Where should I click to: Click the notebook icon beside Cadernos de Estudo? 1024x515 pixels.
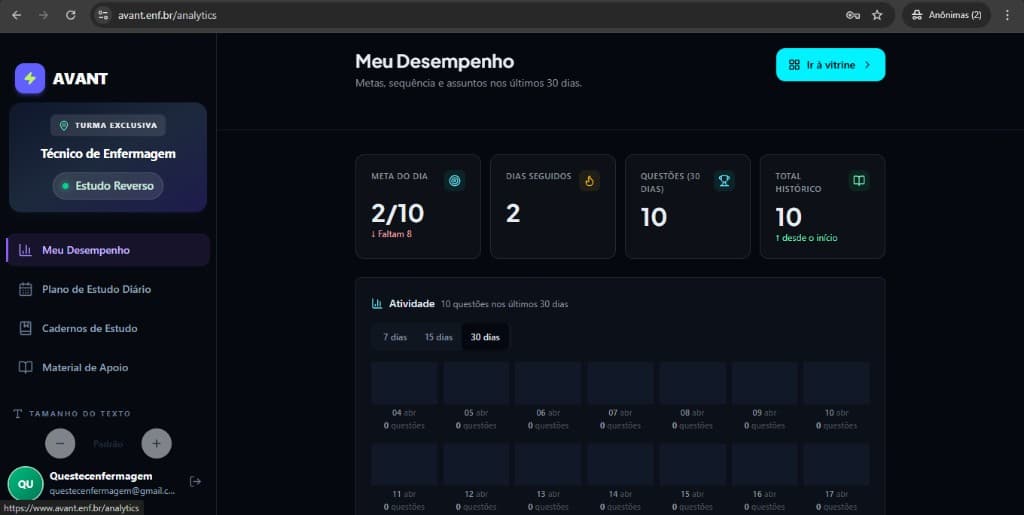click(x=25, y=328)
